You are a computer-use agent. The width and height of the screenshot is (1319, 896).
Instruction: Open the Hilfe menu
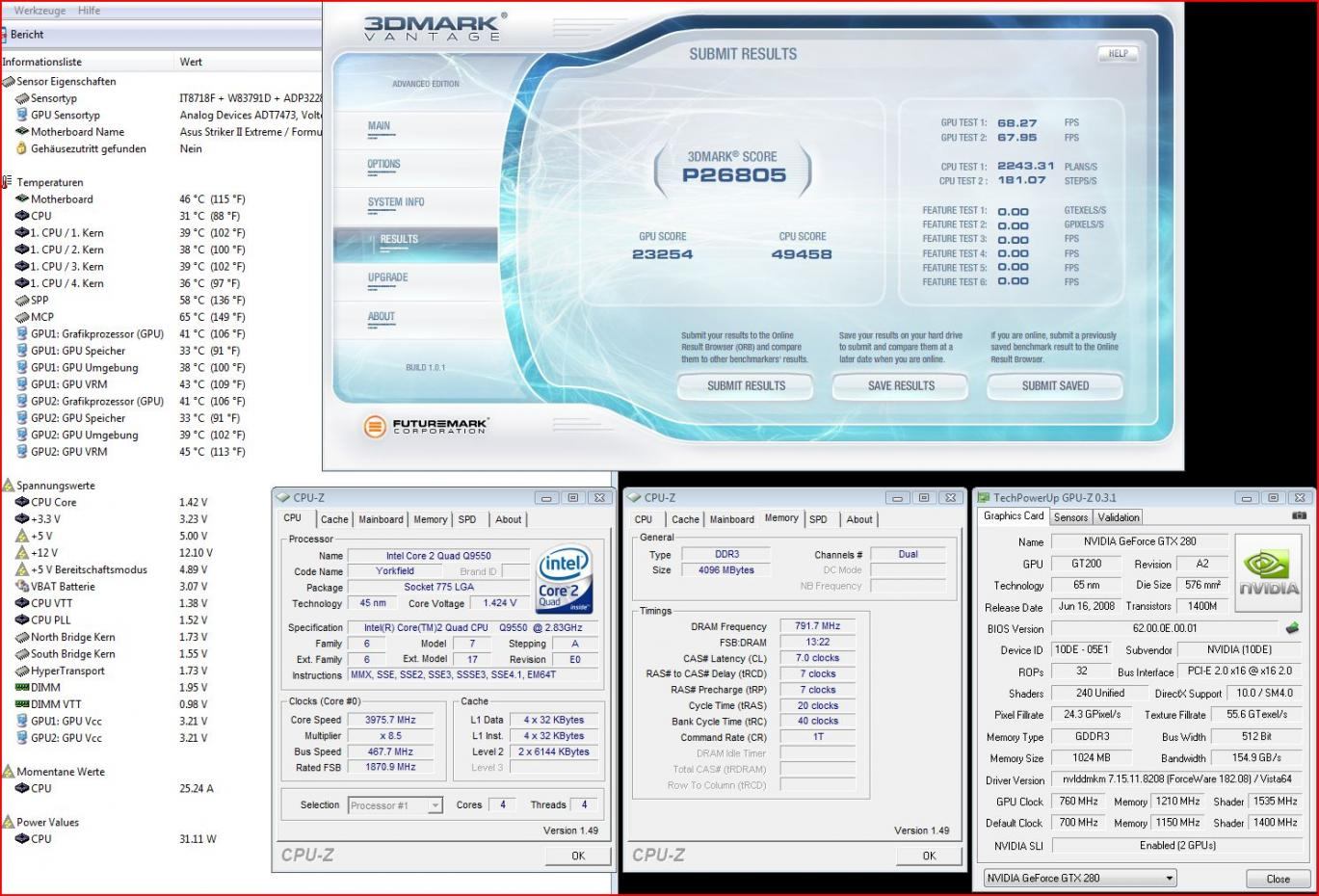(89, 10)
